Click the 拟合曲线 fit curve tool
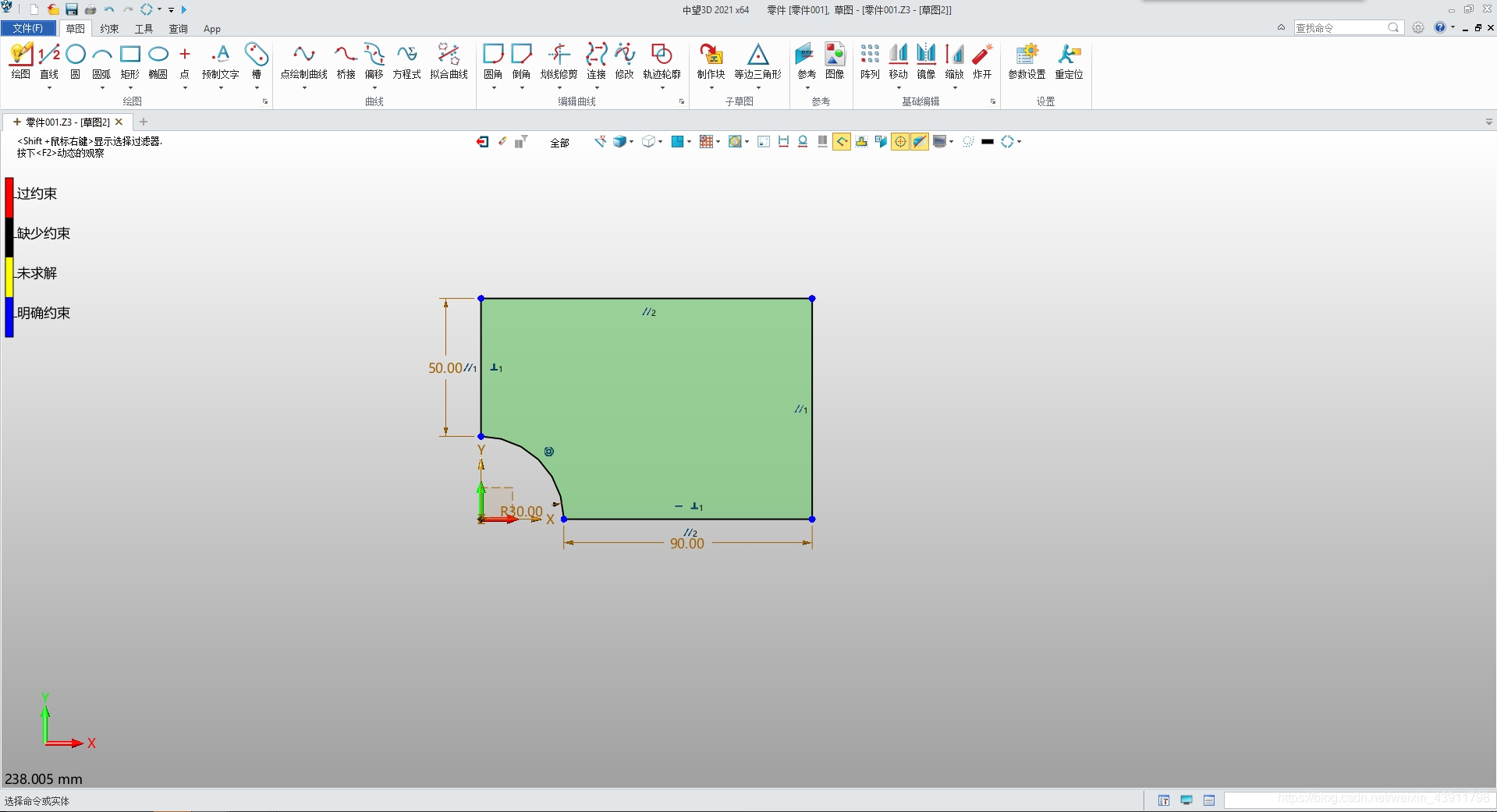The height and width of the screenshot is (812, 1497). [x=449, y=61]
